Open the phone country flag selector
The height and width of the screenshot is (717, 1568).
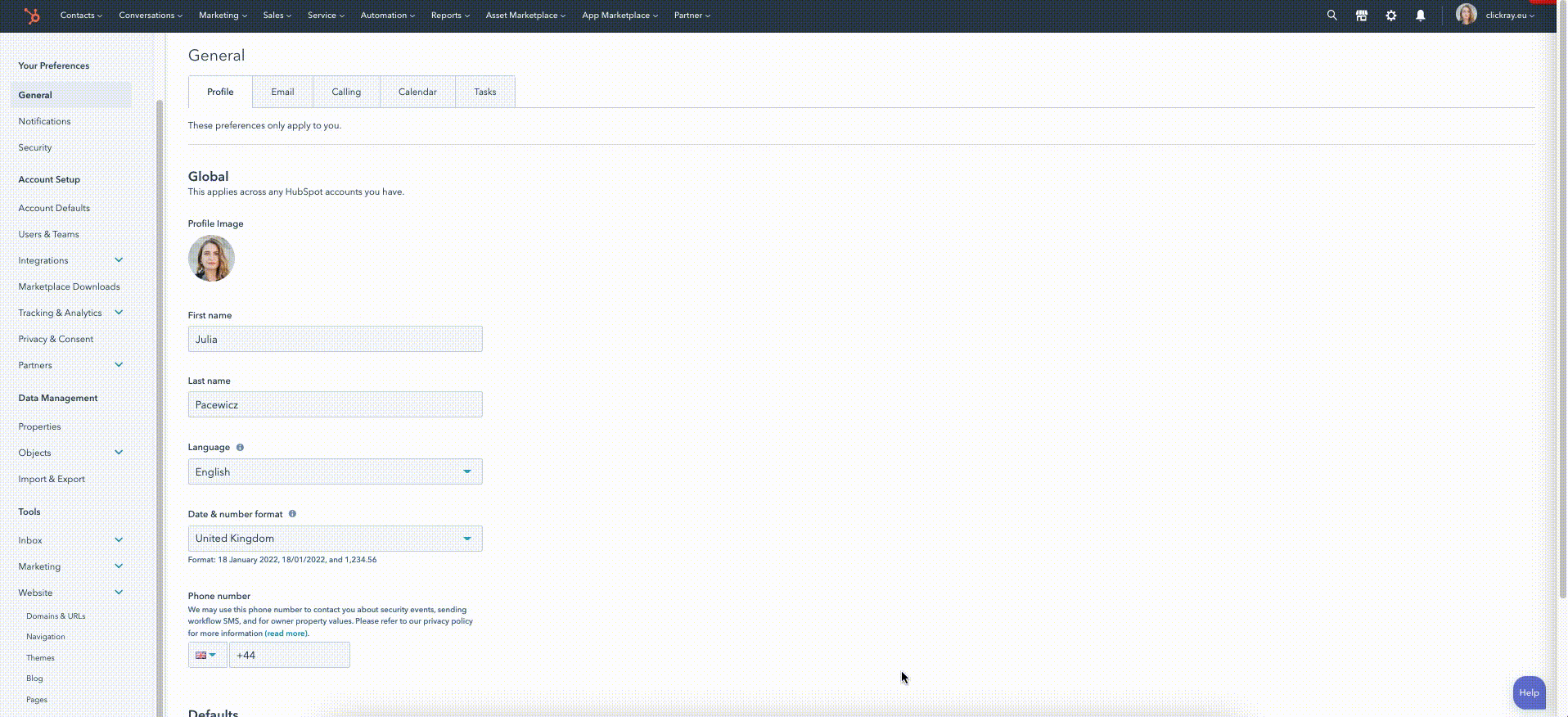(x=207, y=655)
